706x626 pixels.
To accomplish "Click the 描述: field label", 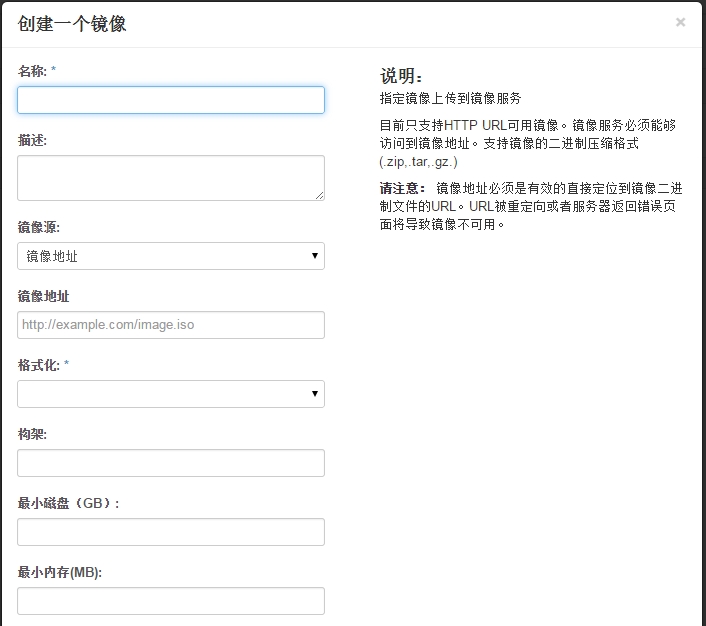I will coord(32,141).
